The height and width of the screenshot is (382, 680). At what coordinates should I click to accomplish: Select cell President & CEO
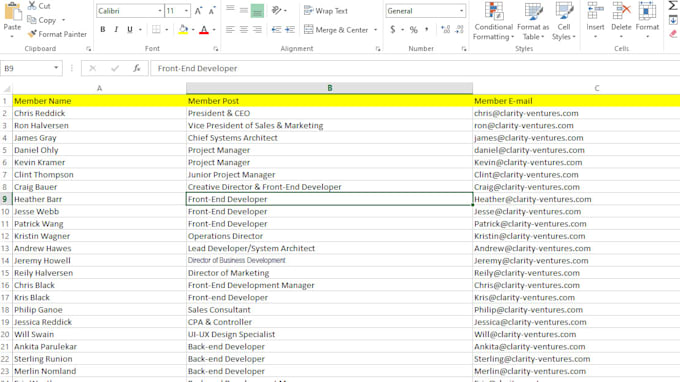pos(329,113)
